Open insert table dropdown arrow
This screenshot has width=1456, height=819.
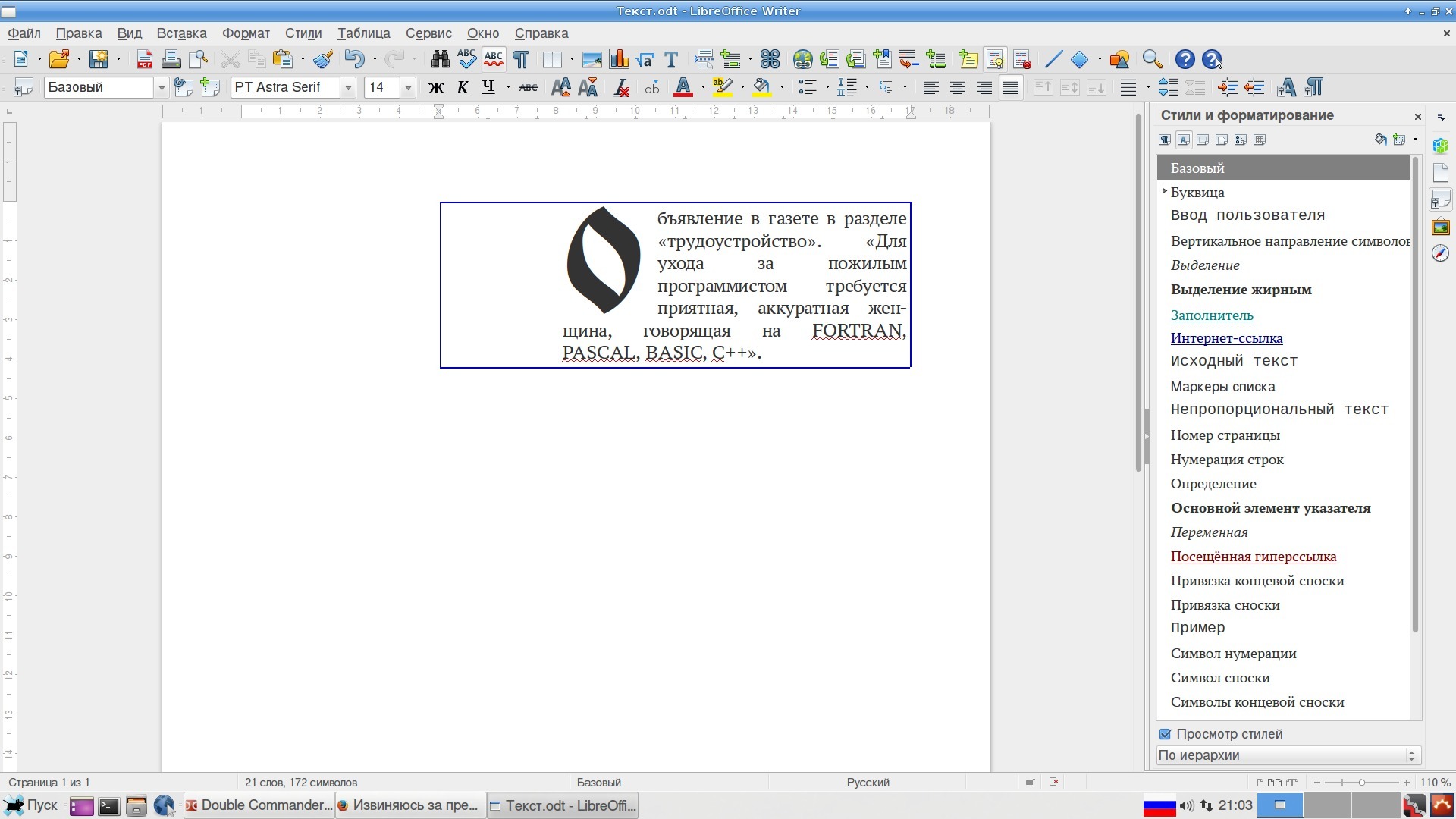point(571,59)
